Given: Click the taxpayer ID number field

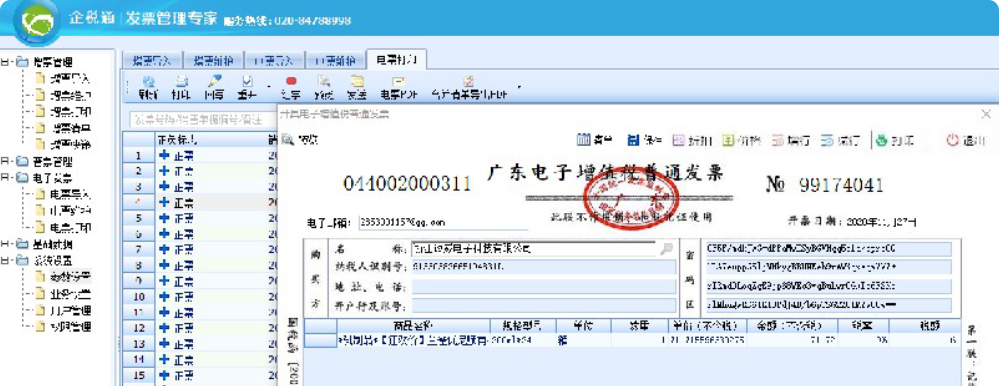Looking at the screenshot, I should click(544, 268).
